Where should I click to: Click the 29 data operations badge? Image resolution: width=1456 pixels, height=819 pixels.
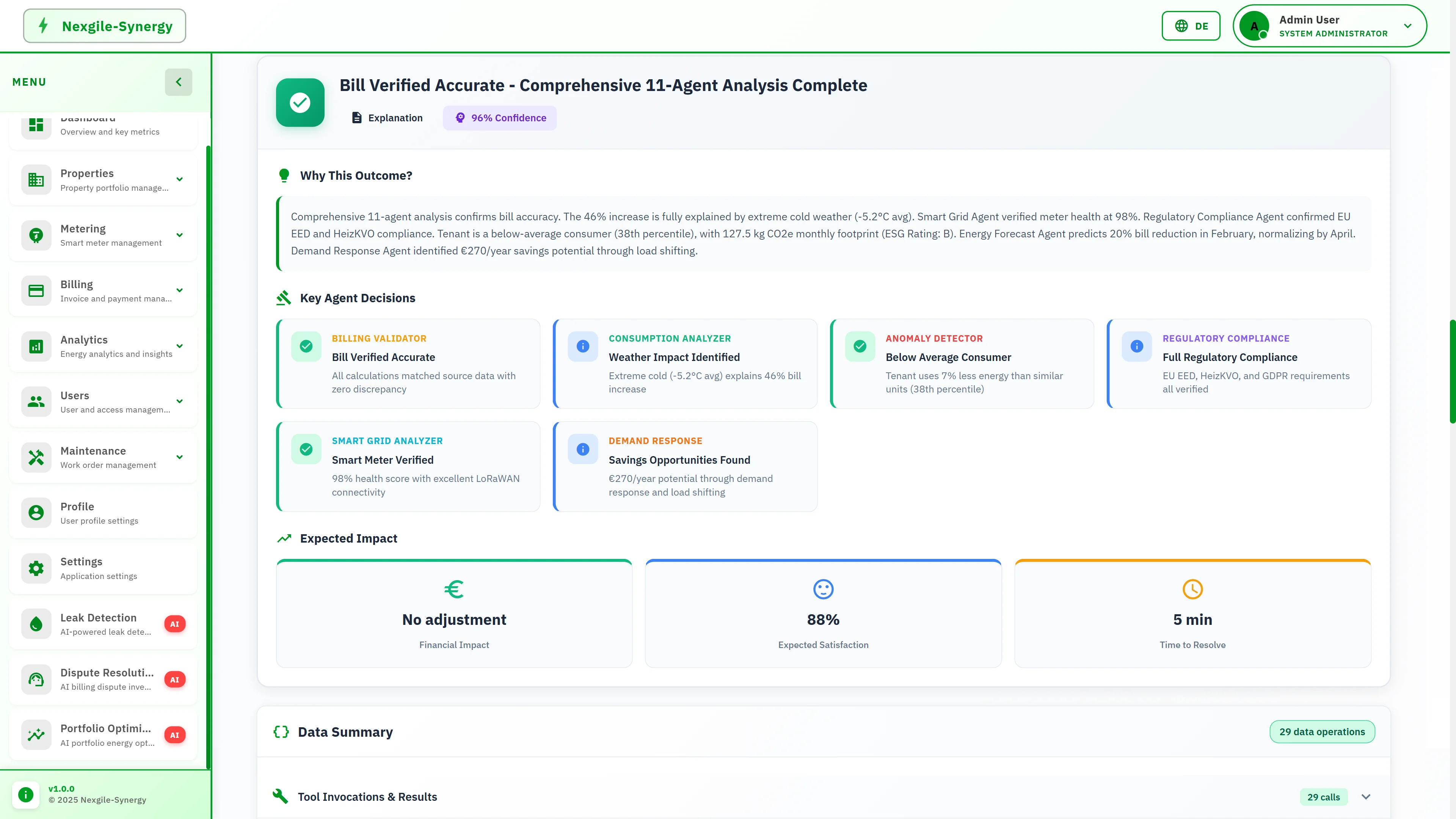click(x=1322, y=731)
